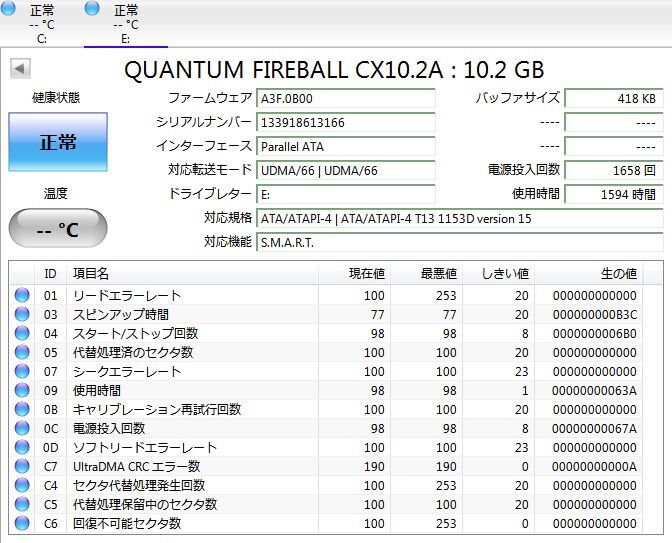
Task: Click status icon for 07 シークエラーレート
Action: (22, 371)
